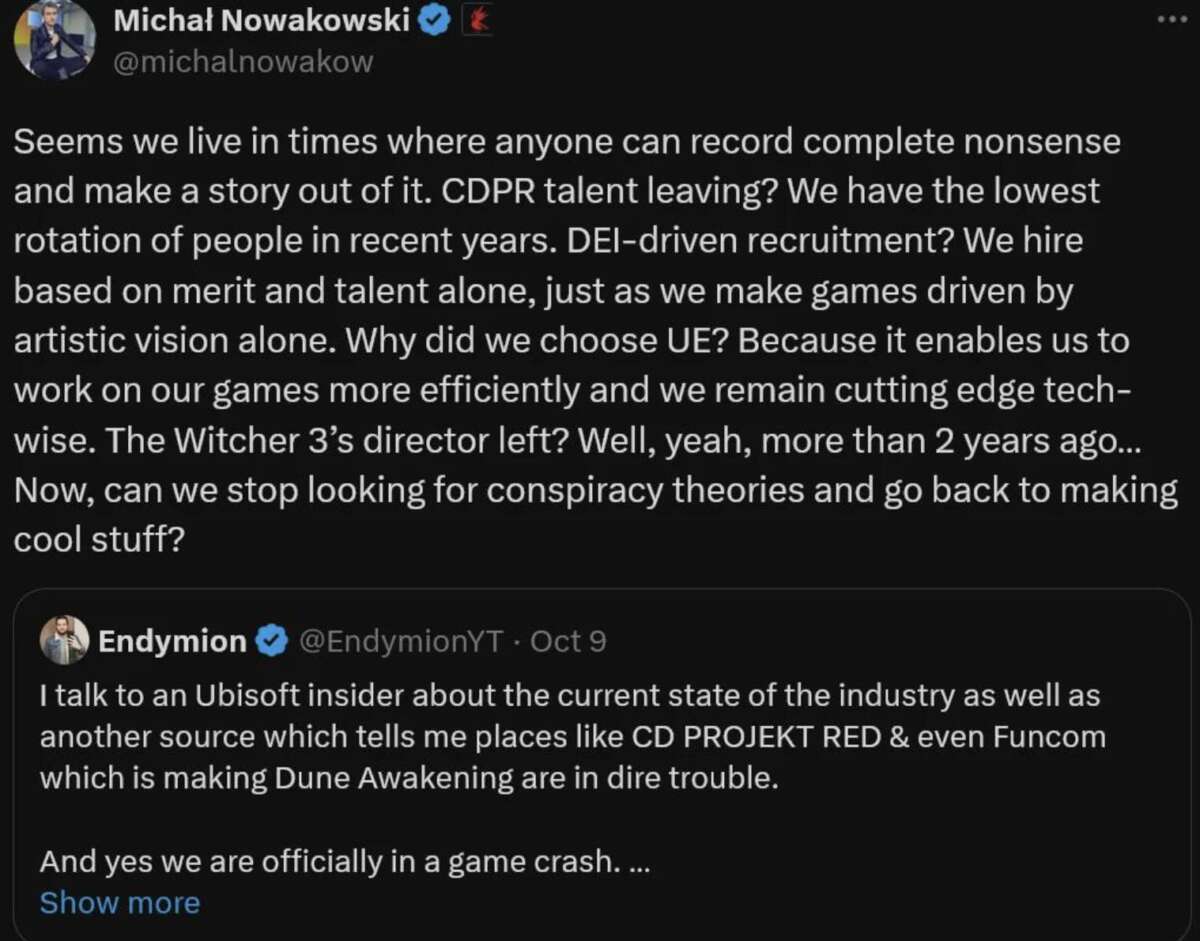Click Endymion's blue verification checkmark
Screen dimensions: 1200x941
[272, 640]
